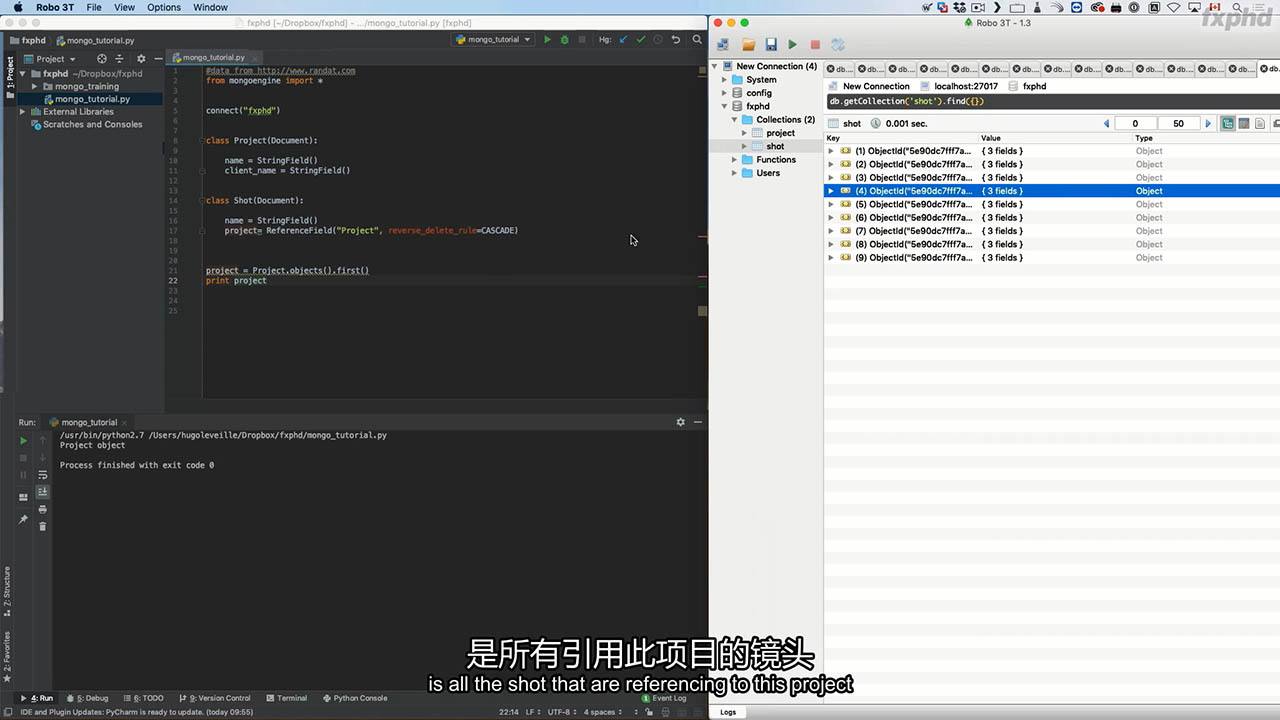Click the restore layout icon in Run panel
Screen dimensions: 1280x720
(24, 497)
